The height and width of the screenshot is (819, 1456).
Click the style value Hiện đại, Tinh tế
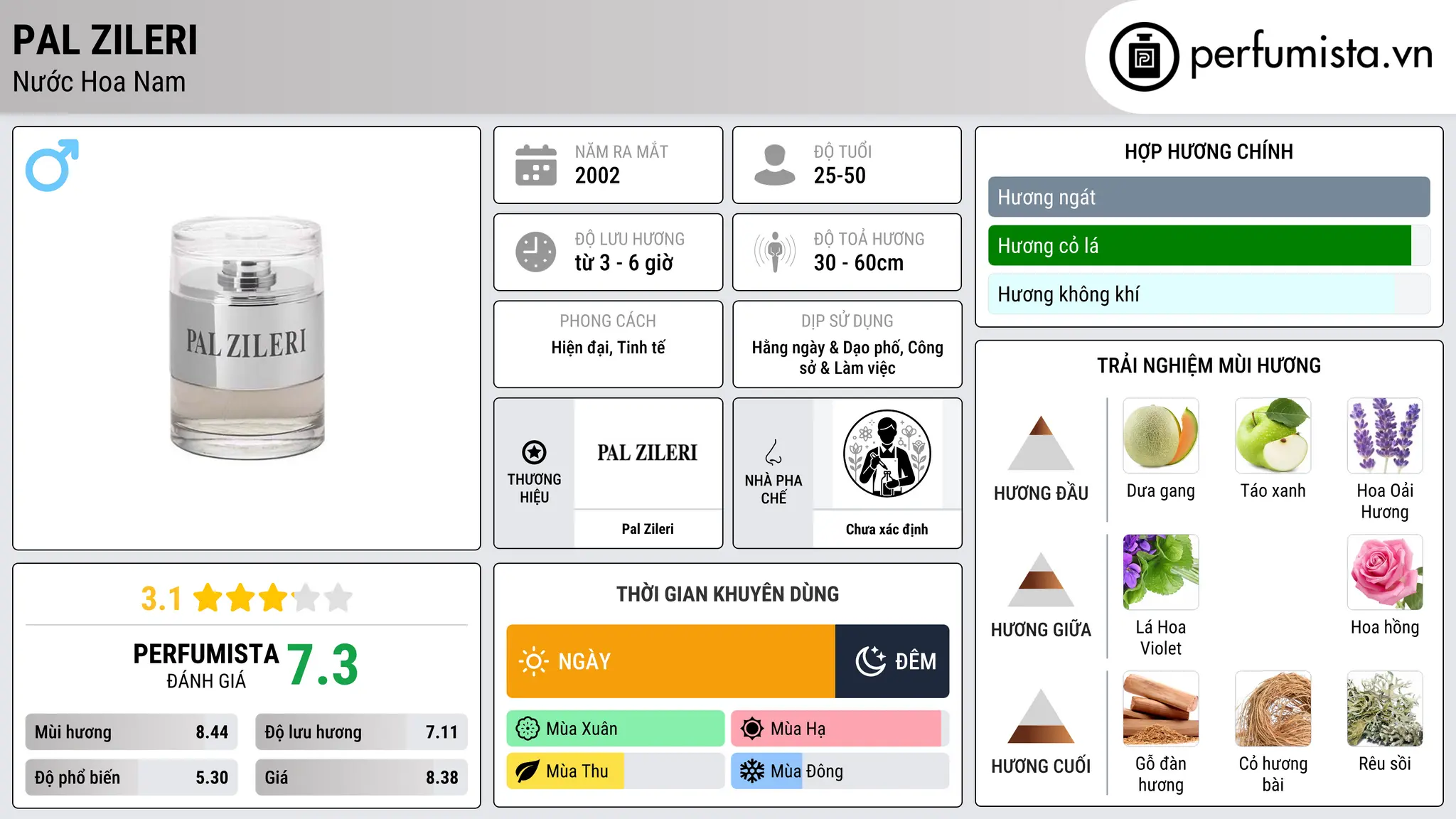(x=609, y=348)
